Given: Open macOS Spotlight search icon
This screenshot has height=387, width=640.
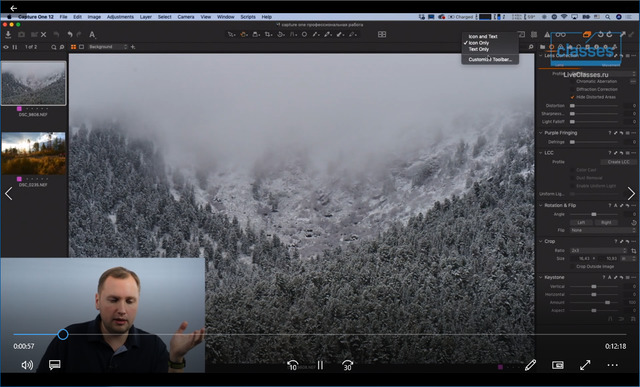Looking at the screenshot, I should 608,17.
